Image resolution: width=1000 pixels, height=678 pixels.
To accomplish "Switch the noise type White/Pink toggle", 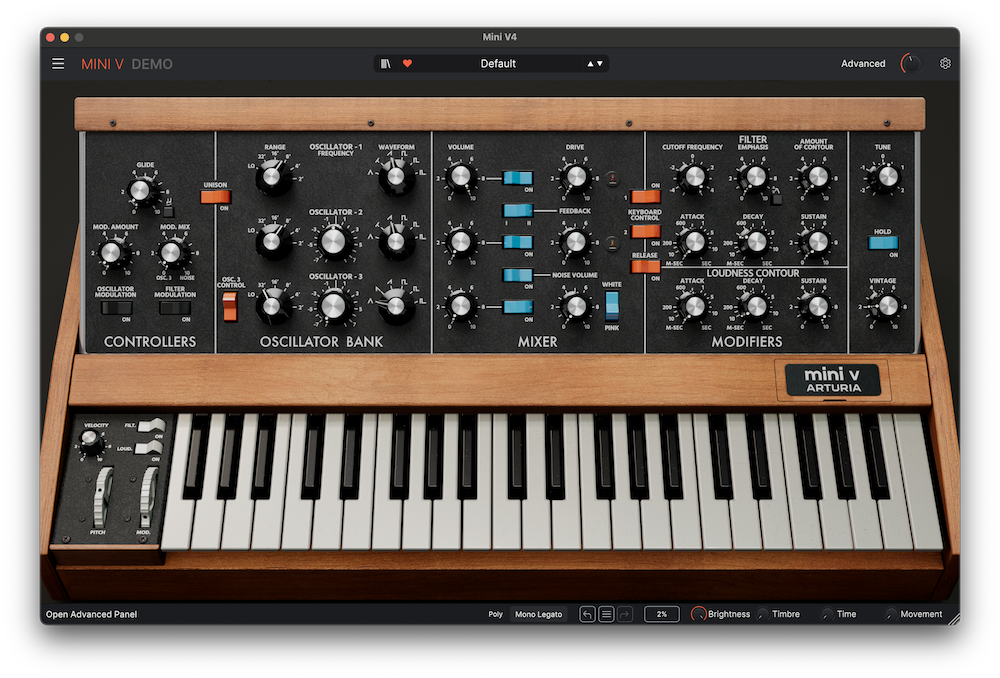I will 612,305.
